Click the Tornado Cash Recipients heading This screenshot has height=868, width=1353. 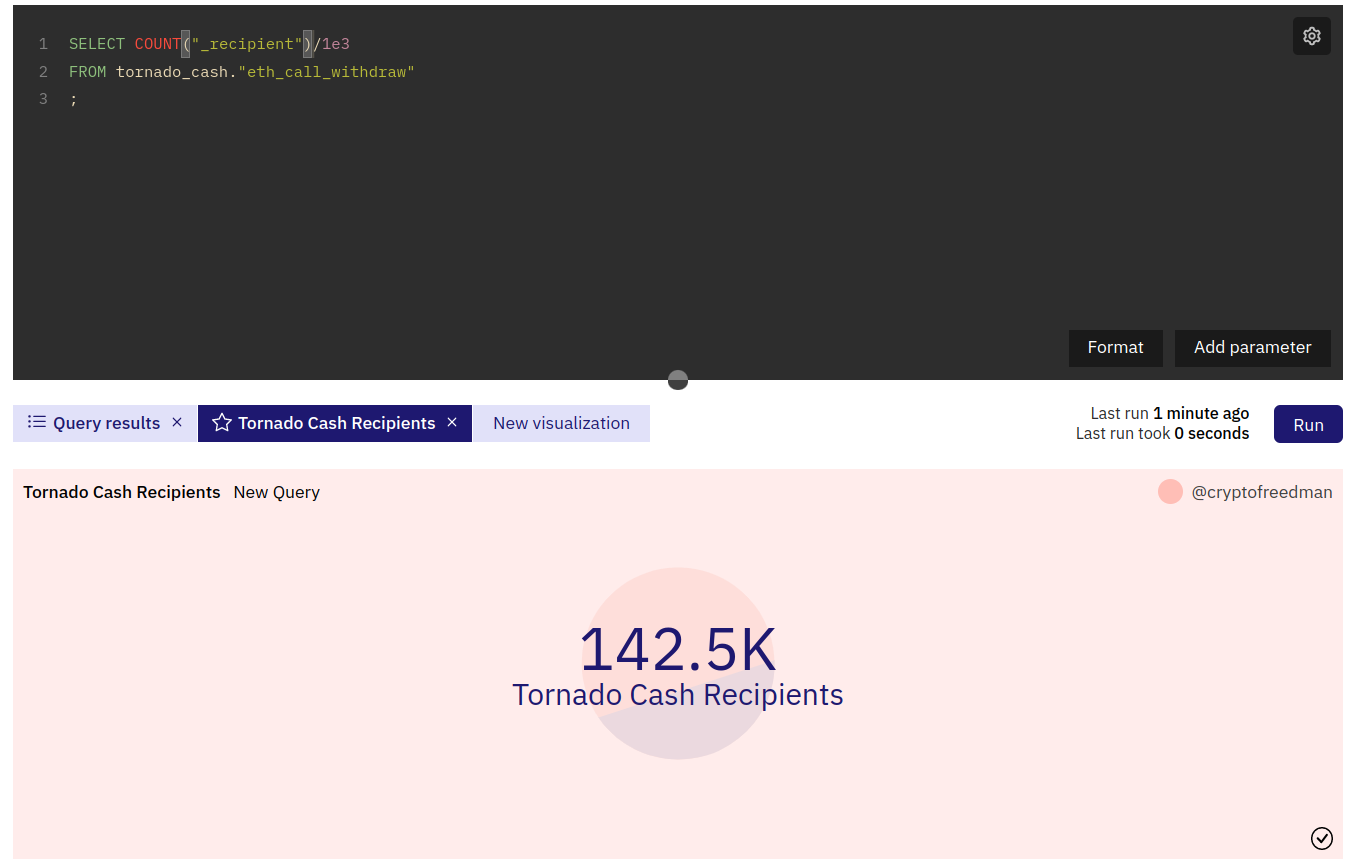pyautogui.click(x=122, y=492)
